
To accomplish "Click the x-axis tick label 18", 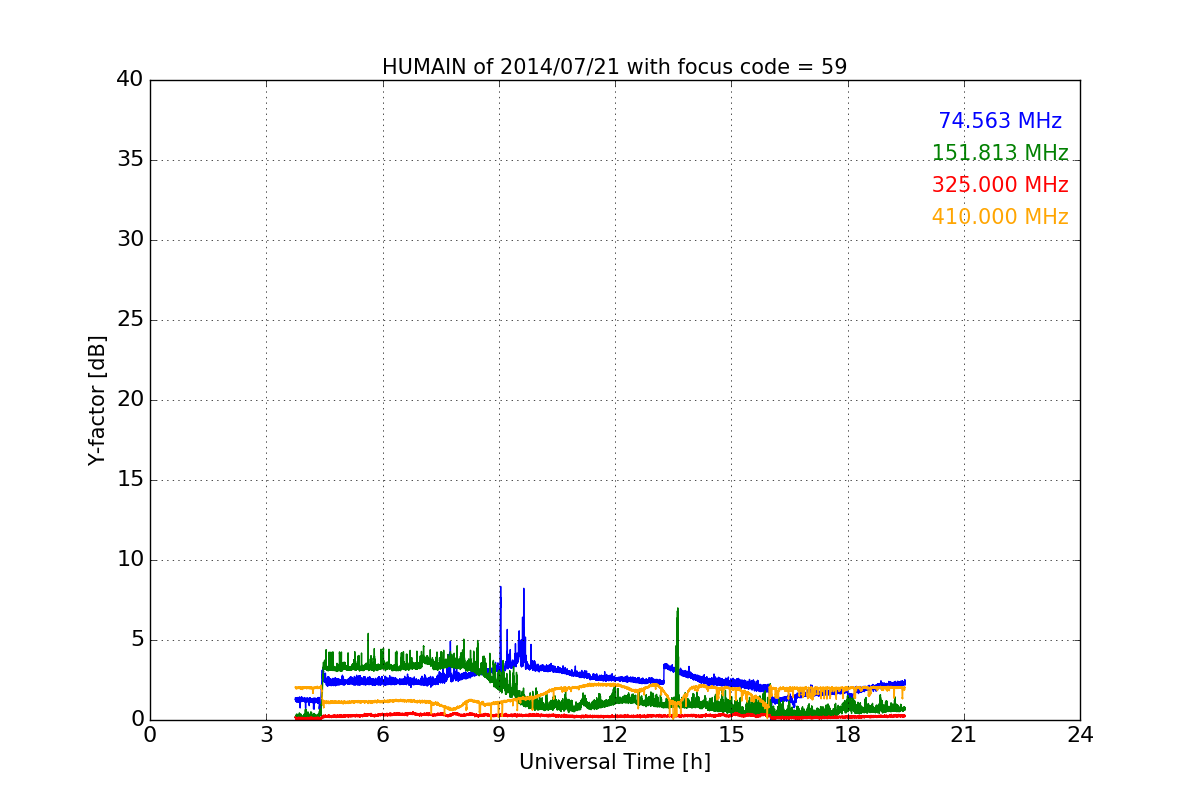I will 847,735.
